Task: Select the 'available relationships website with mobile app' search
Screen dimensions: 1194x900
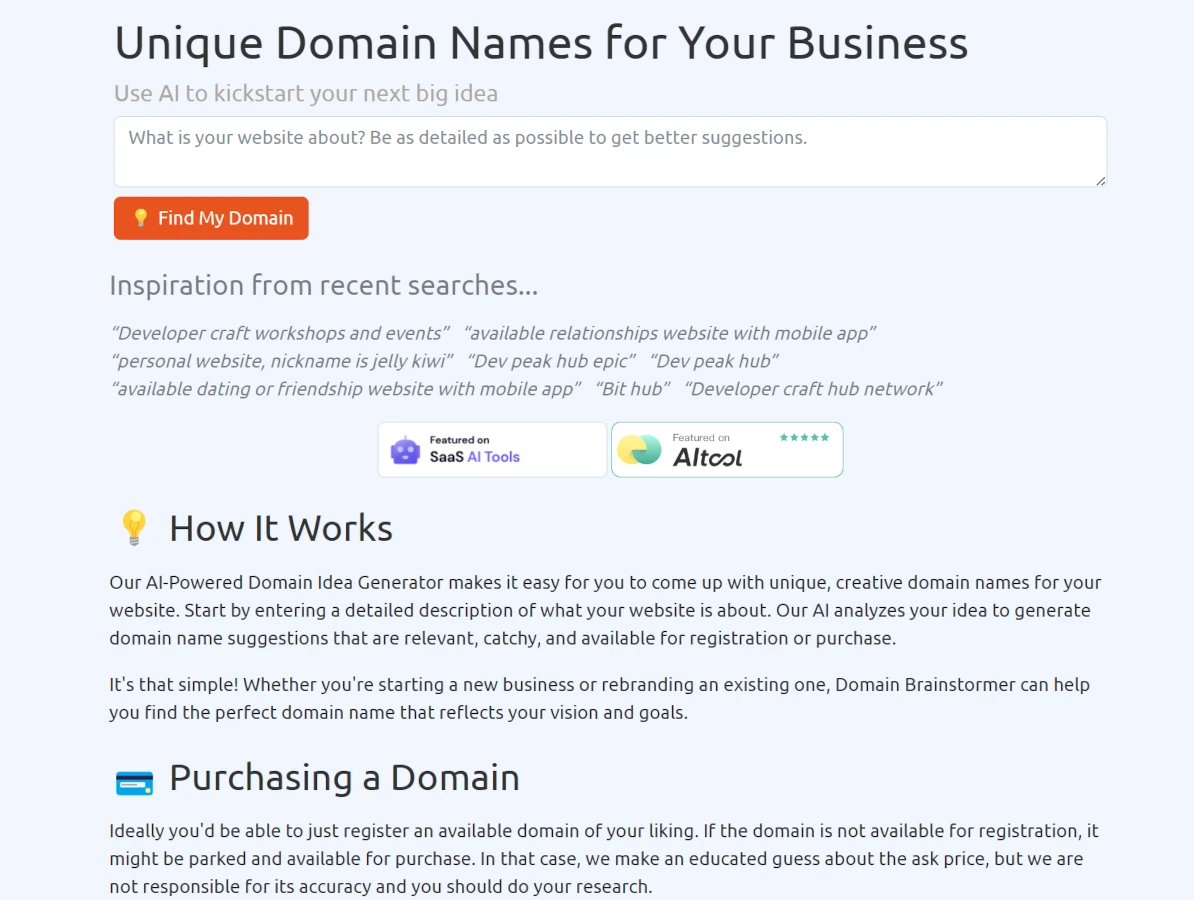Action: coord(670,333)
